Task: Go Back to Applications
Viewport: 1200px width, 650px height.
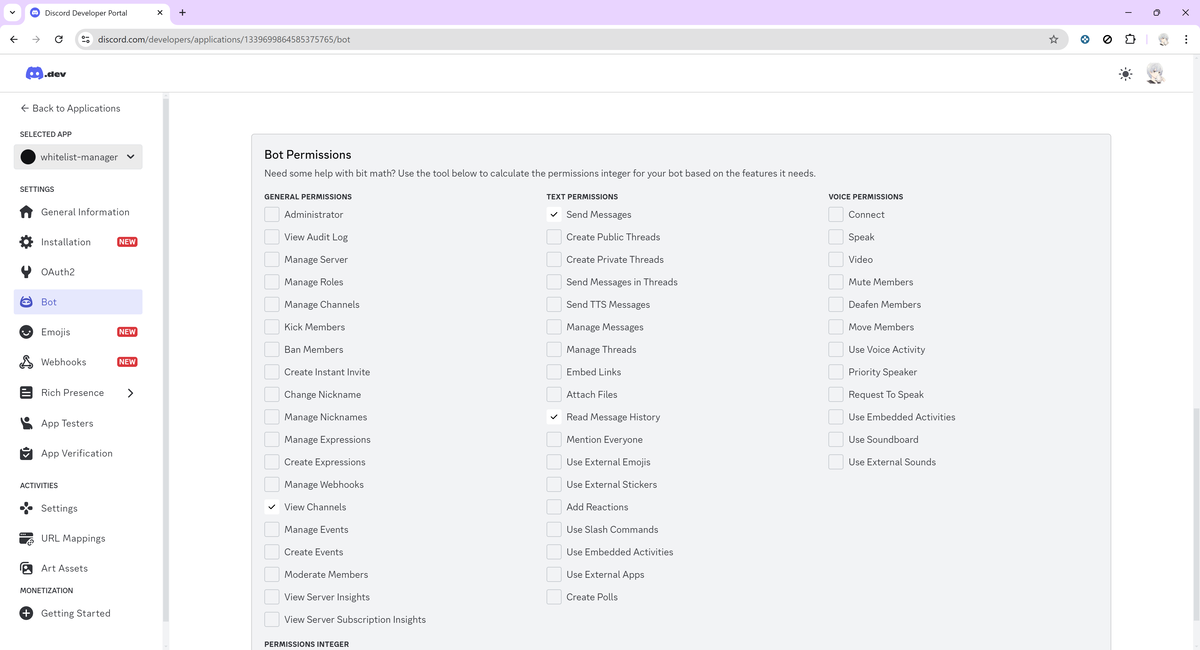Action: 70,108
